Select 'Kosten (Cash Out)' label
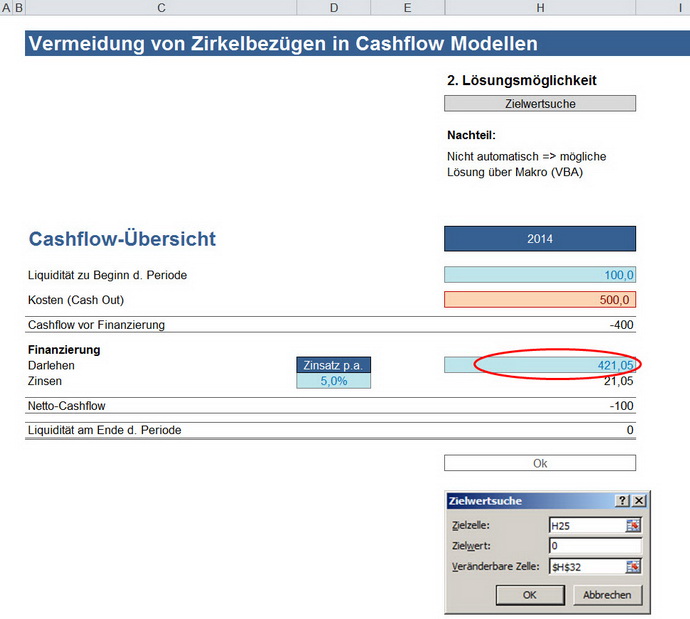This screenshot has height=619, width=690. pos(76,300)
